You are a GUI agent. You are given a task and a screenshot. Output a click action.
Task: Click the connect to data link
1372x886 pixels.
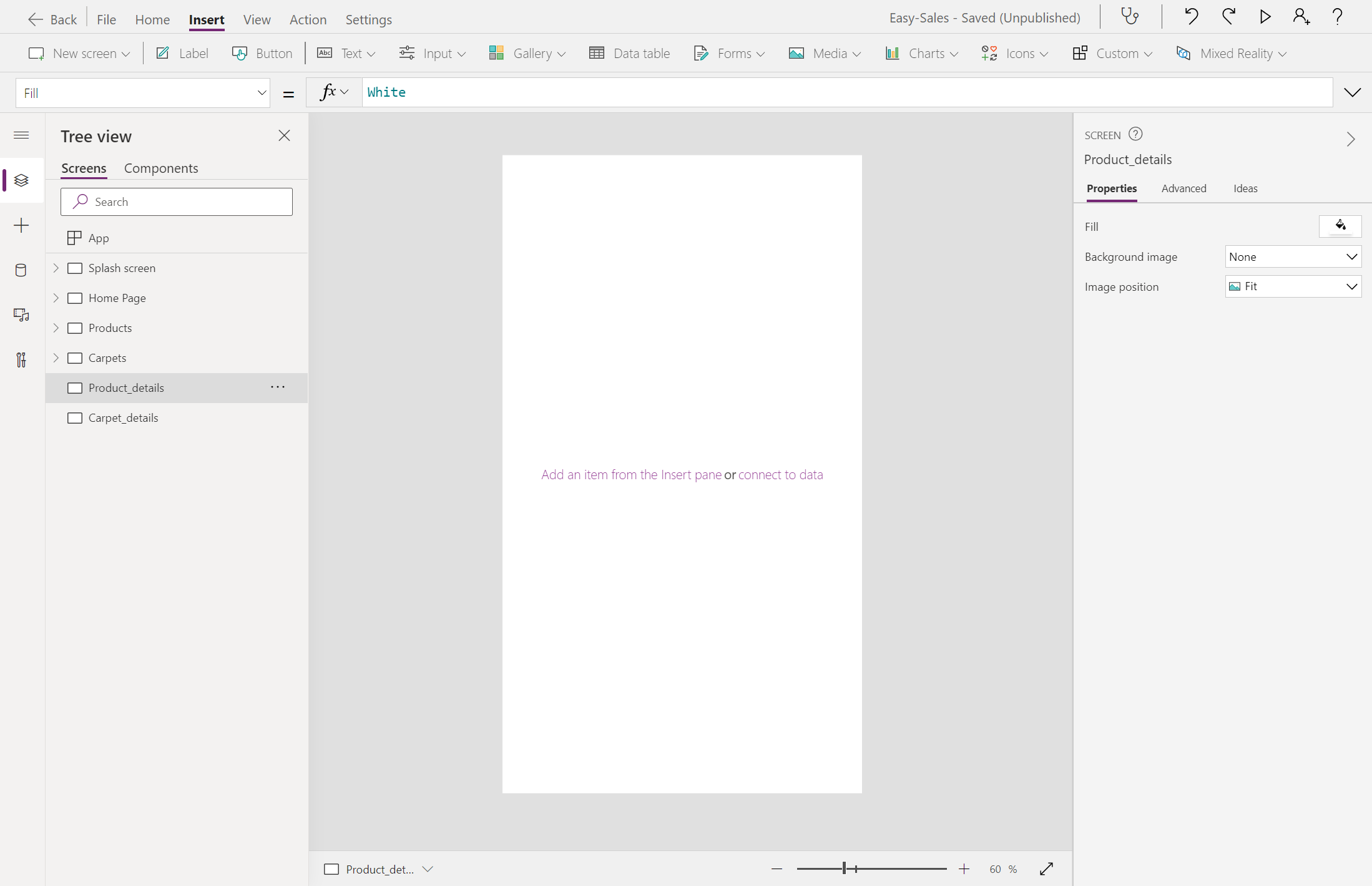click(780, 475)
